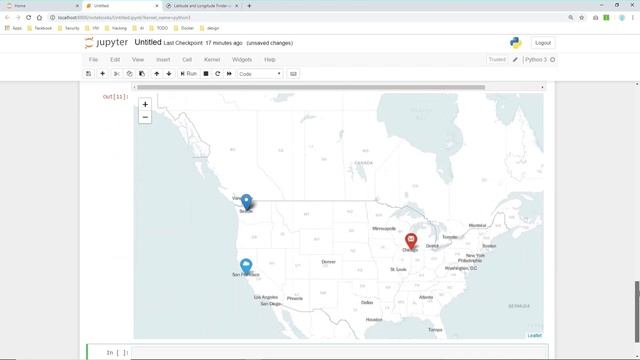
Task: Click the Trusted notebook indicator
Action: [497, 60]
